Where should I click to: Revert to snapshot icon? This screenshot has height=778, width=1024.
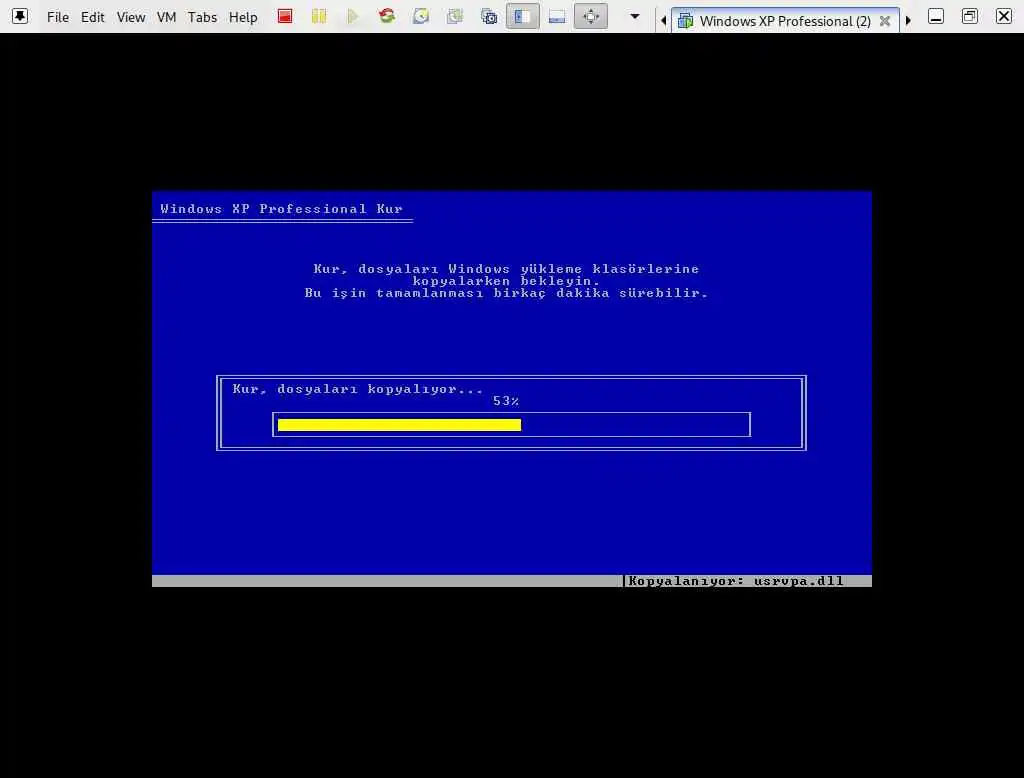(455, 16)
